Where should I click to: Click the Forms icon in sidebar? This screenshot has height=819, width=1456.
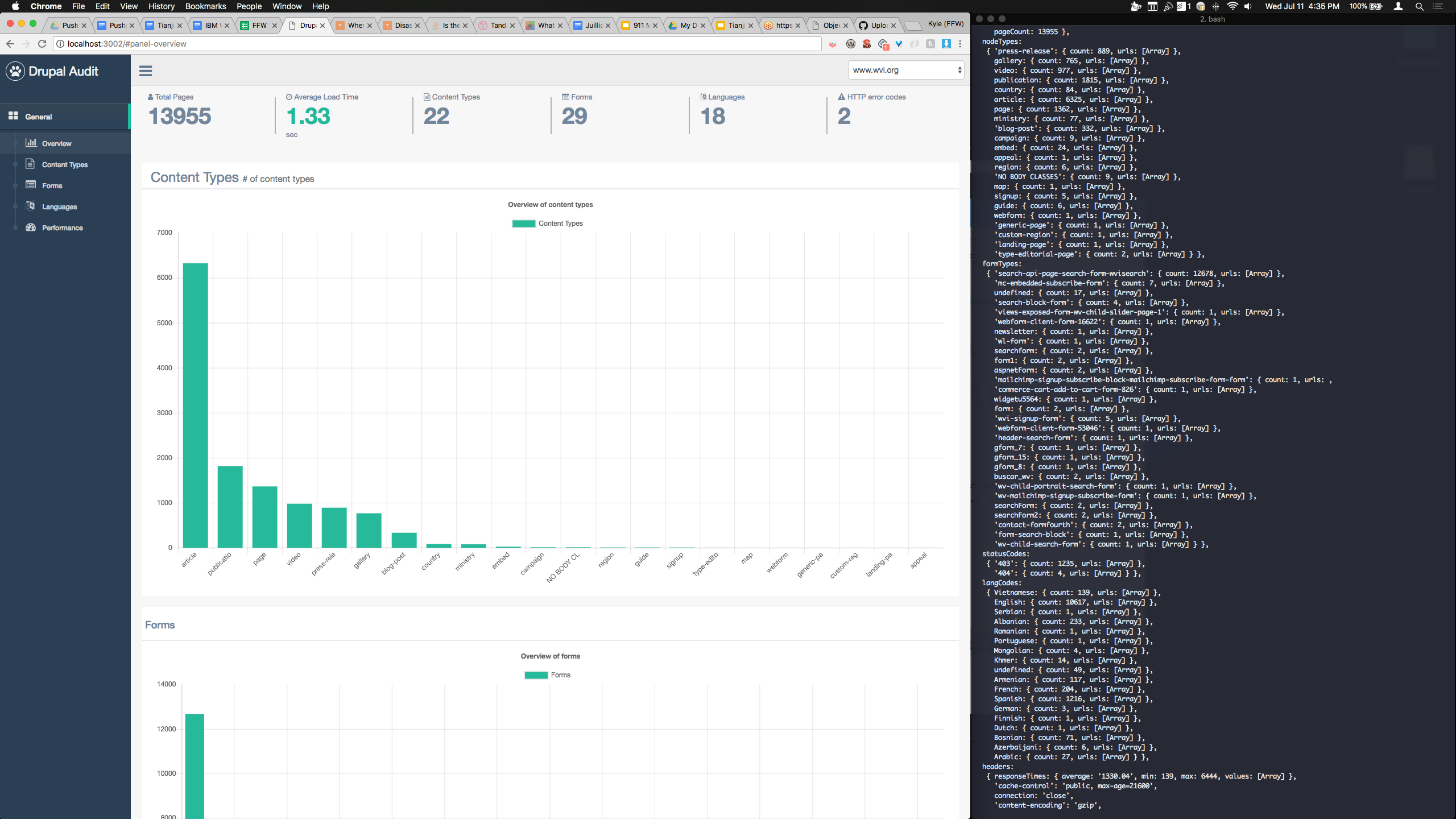pos(31,185)
